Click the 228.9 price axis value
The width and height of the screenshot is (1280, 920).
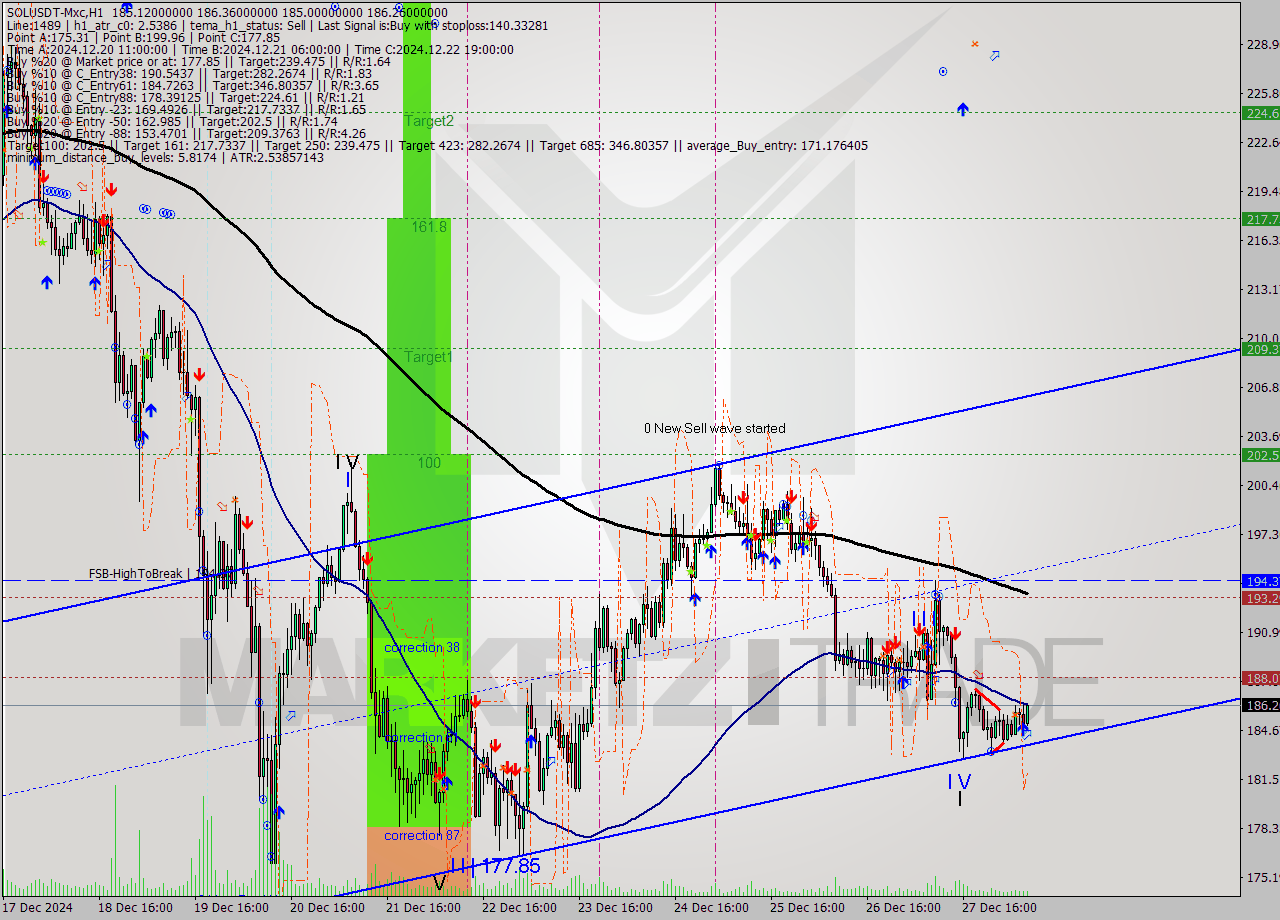coord(1262,44)
